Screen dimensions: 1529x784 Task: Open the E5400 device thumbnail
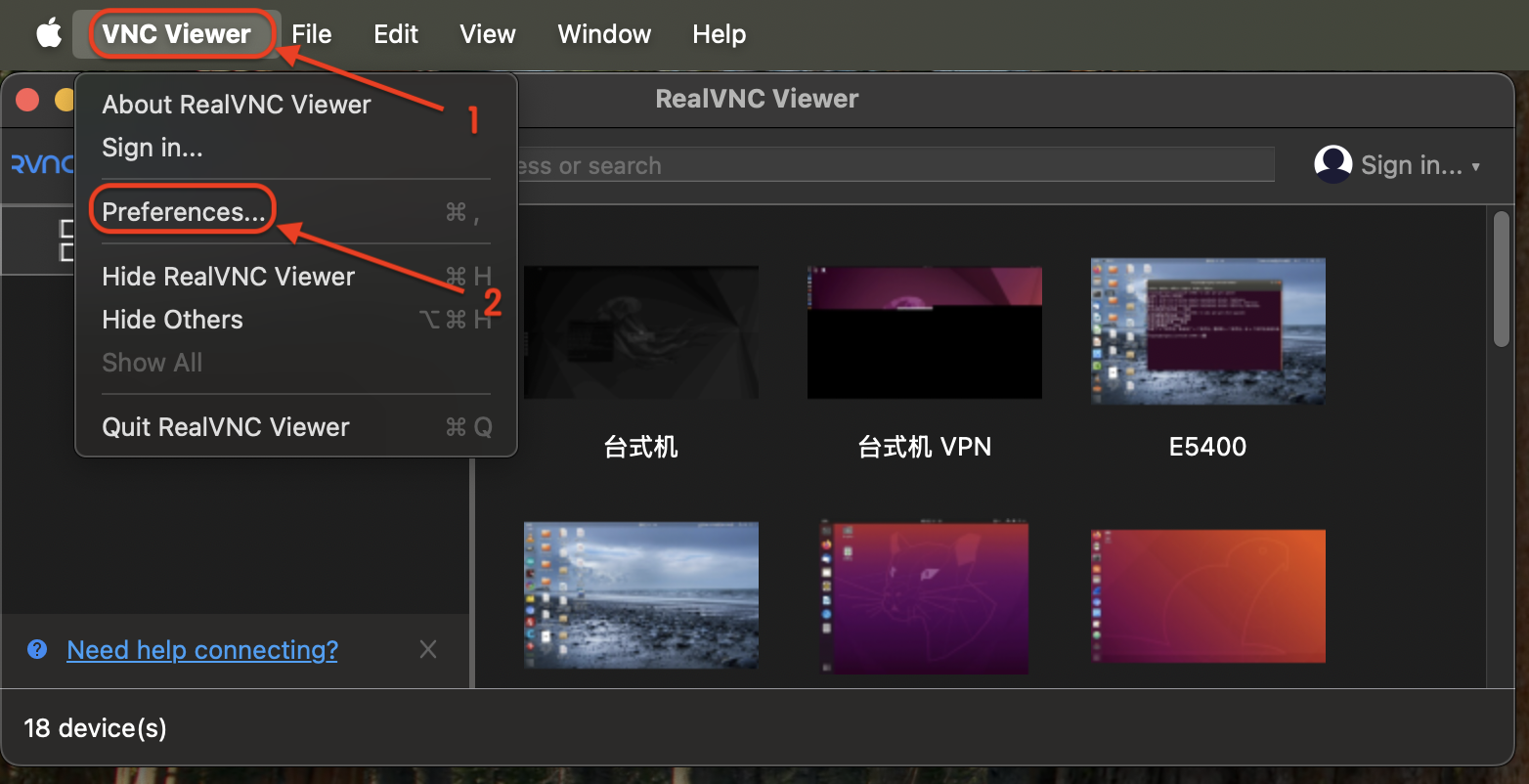point(1208,331)
